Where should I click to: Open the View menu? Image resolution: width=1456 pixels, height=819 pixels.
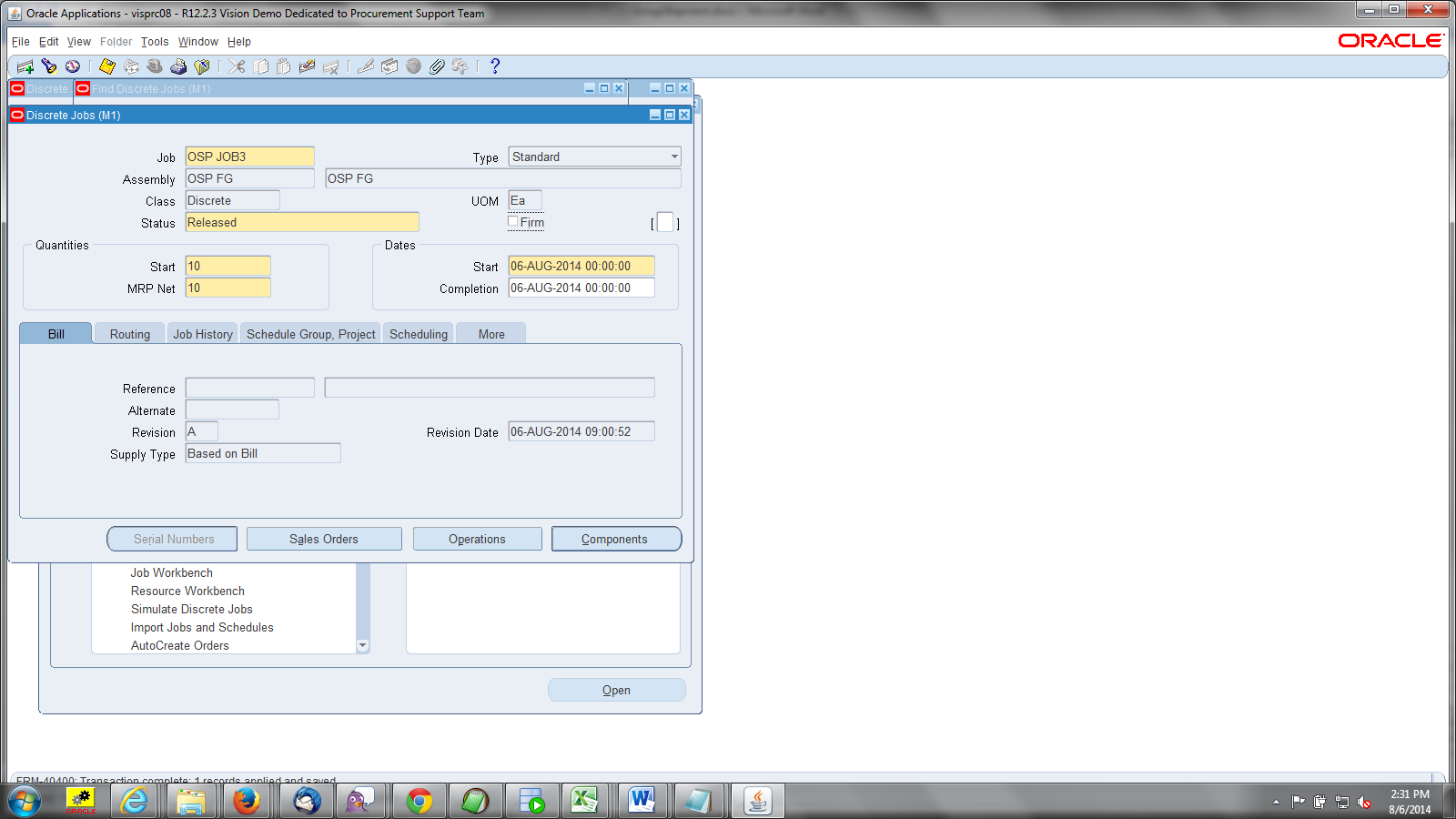(79, 42)
